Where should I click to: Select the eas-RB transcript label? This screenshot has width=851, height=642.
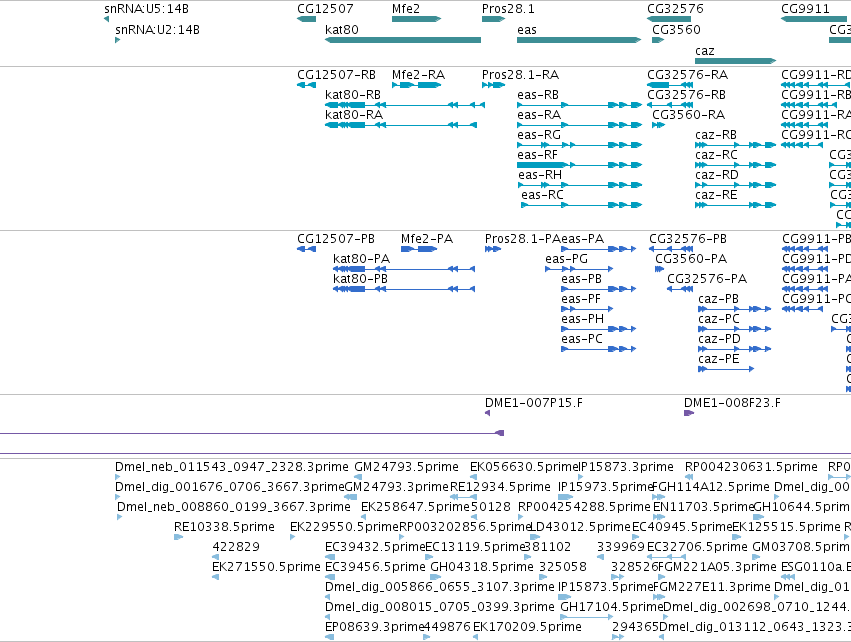538,94
